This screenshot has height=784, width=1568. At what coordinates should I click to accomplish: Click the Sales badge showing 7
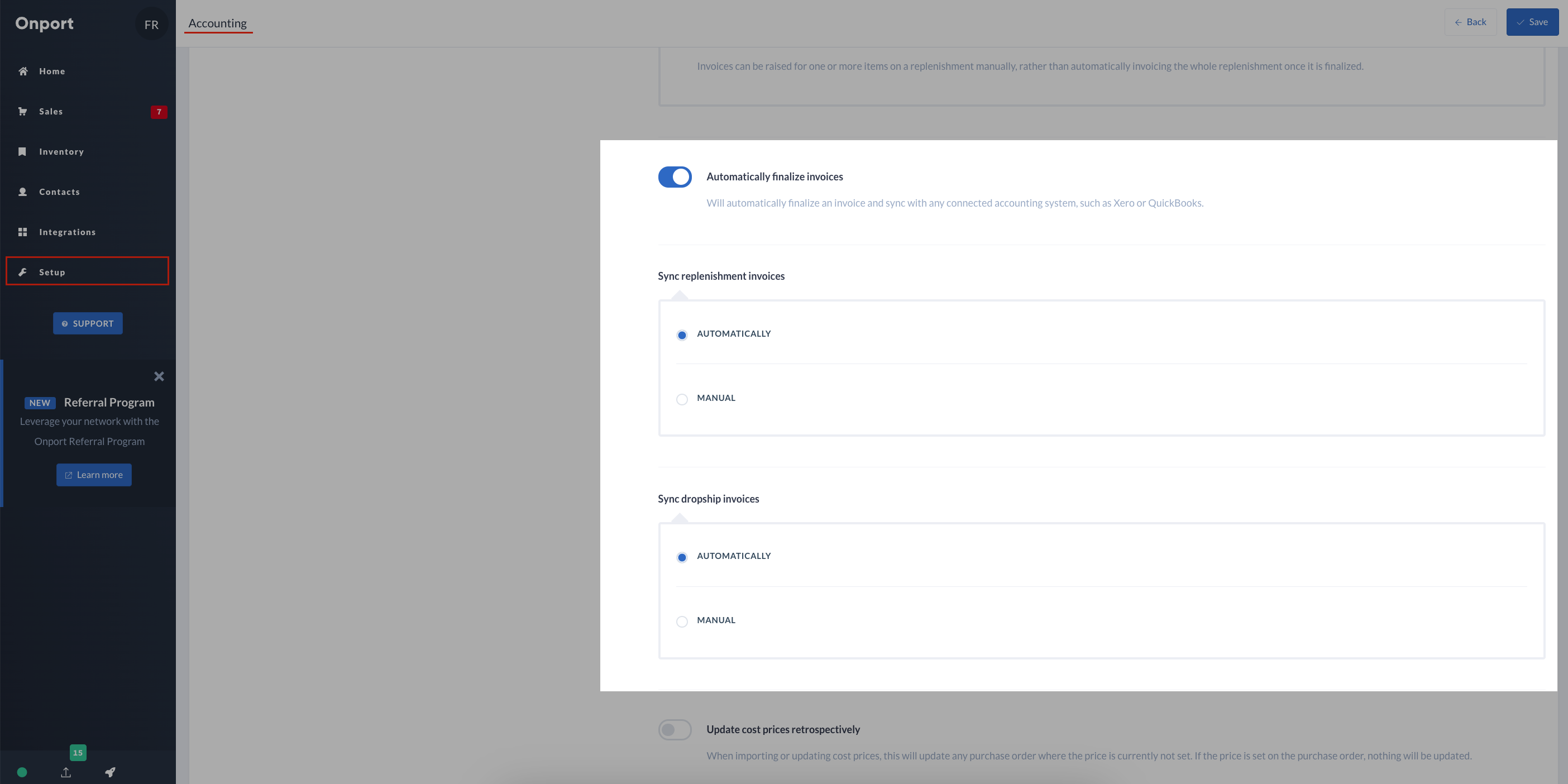[159, 112]
